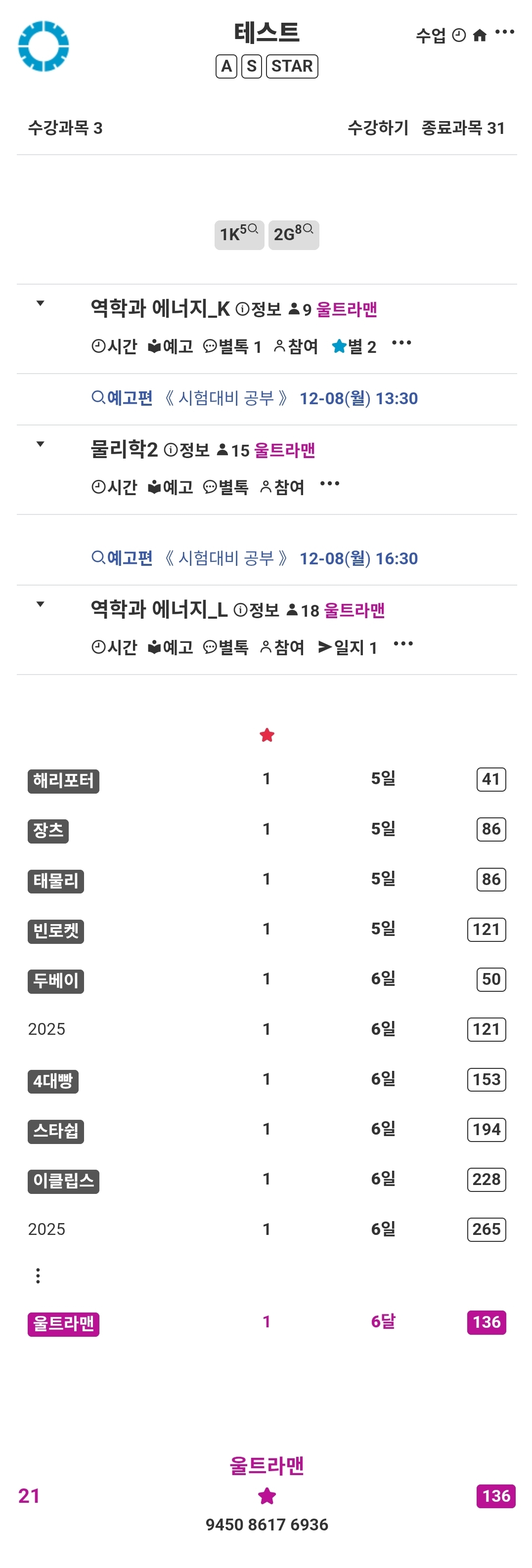This screenshot has height=1568, width=532.
Task: Click the magenta star under 울트라맨
Action: 266,1495
